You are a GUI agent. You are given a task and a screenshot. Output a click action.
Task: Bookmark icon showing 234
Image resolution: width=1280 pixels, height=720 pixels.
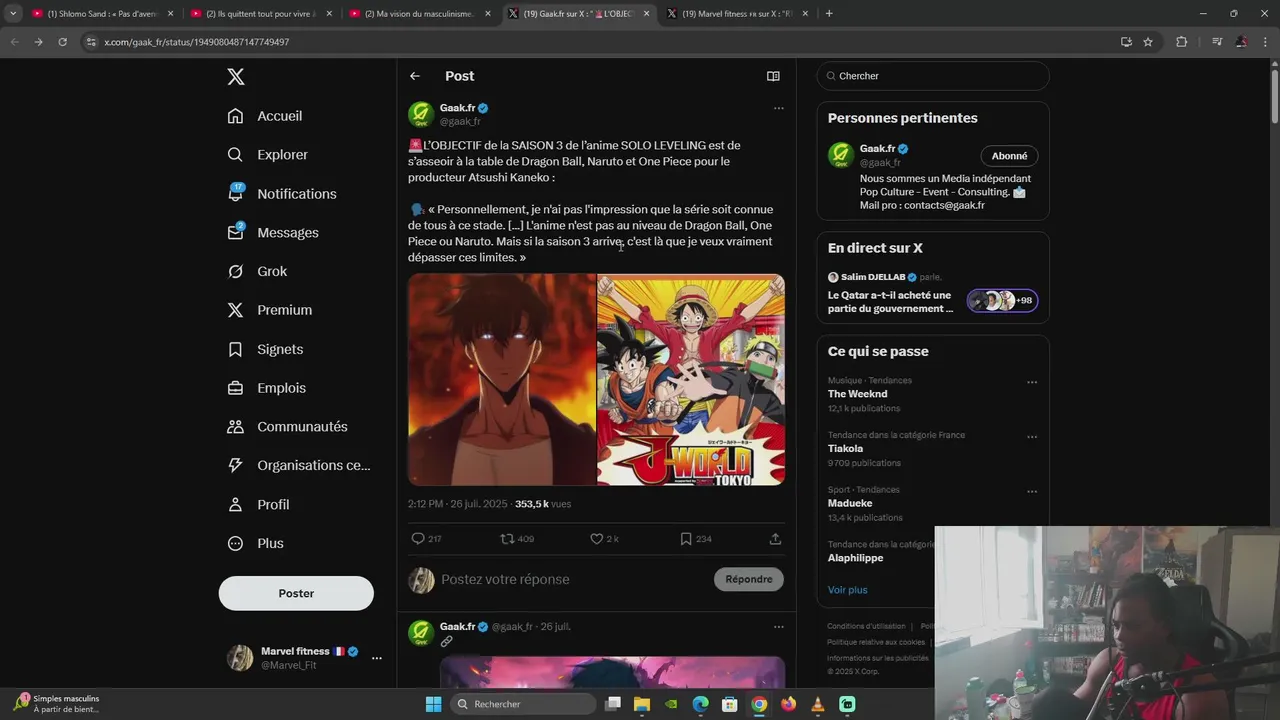(x=695, y=539)
